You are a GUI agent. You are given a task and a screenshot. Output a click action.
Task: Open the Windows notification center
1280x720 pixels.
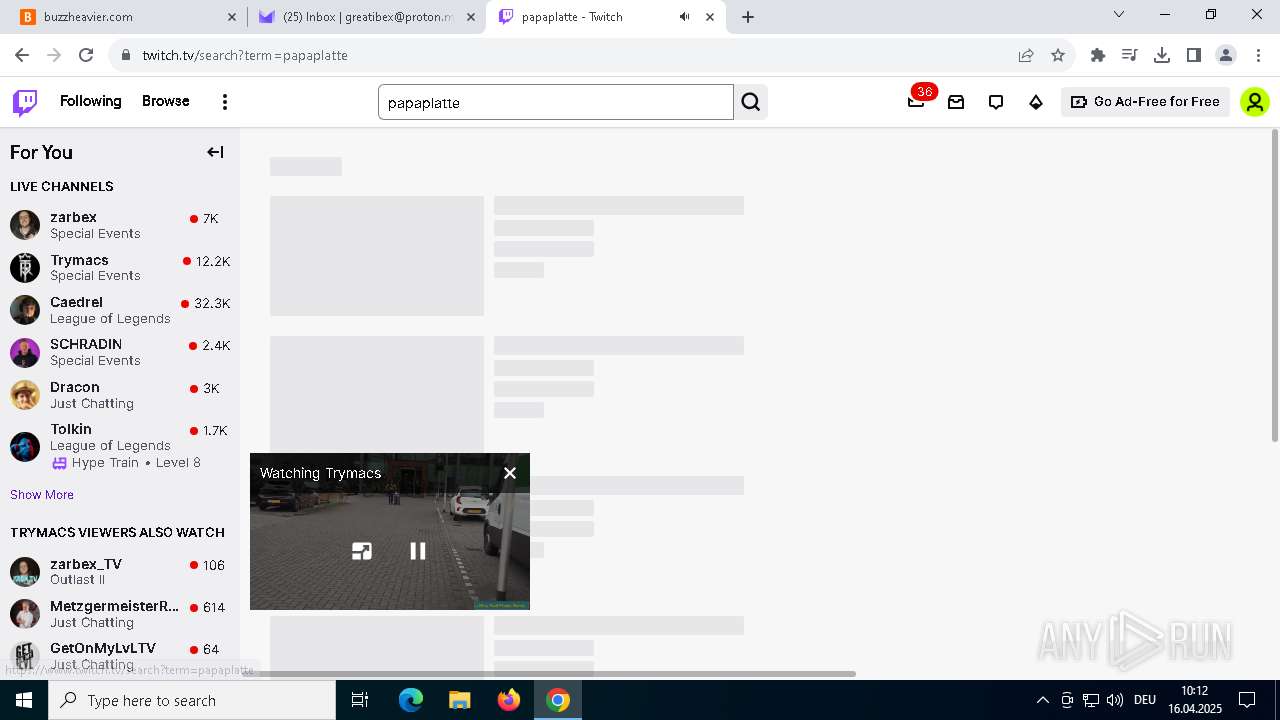point(1247,700)
